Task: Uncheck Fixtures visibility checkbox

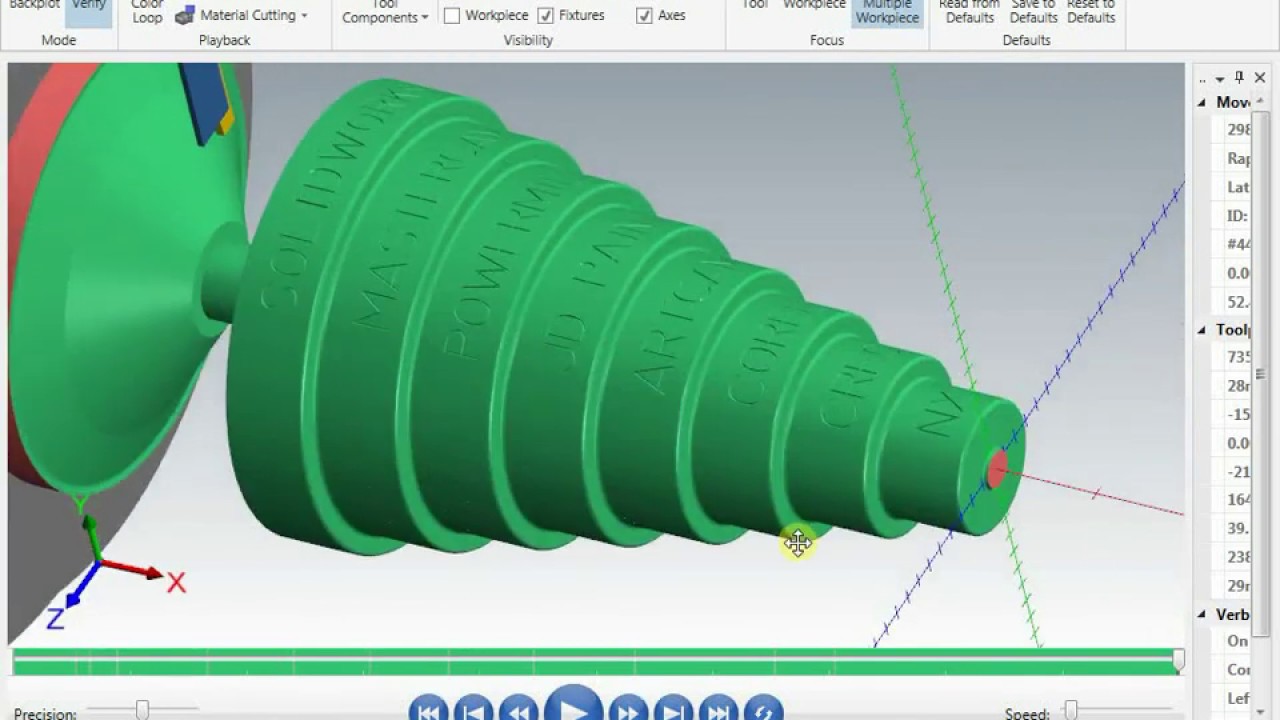Action: click(546, 15)
